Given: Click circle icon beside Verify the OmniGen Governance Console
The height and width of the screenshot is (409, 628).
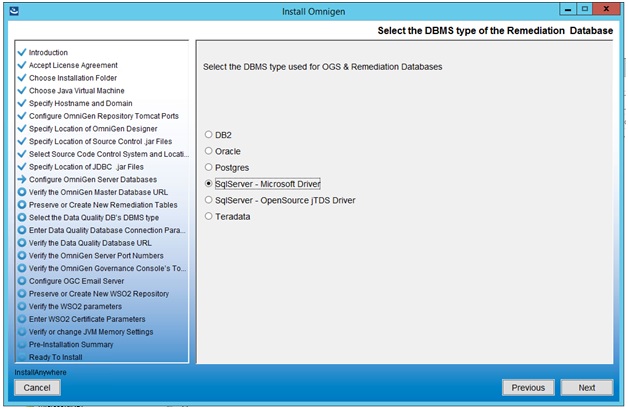Looking at the screenshot, I should click(x=22, y=268).
